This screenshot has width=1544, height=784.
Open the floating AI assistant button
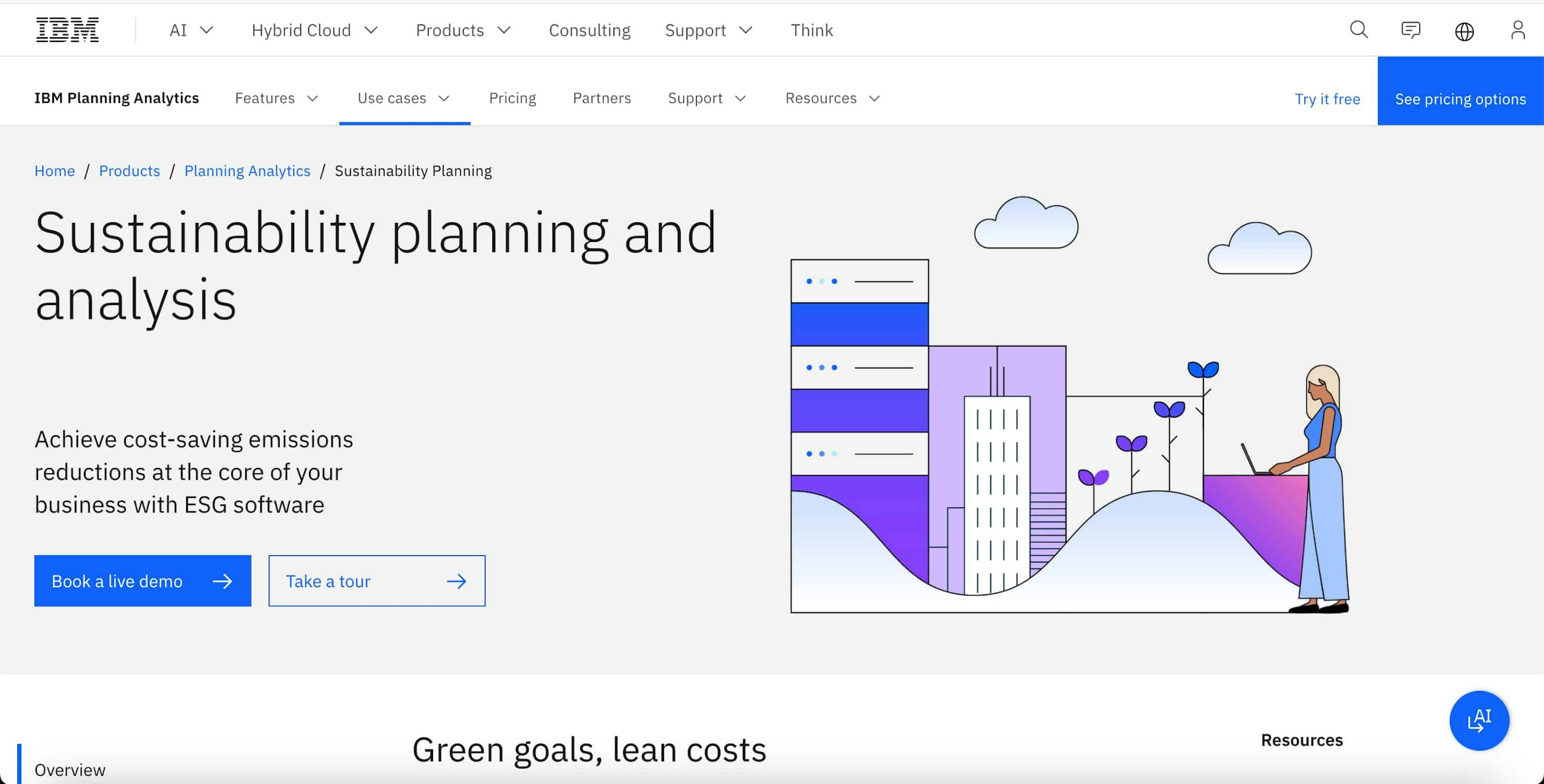(1479, 720)
